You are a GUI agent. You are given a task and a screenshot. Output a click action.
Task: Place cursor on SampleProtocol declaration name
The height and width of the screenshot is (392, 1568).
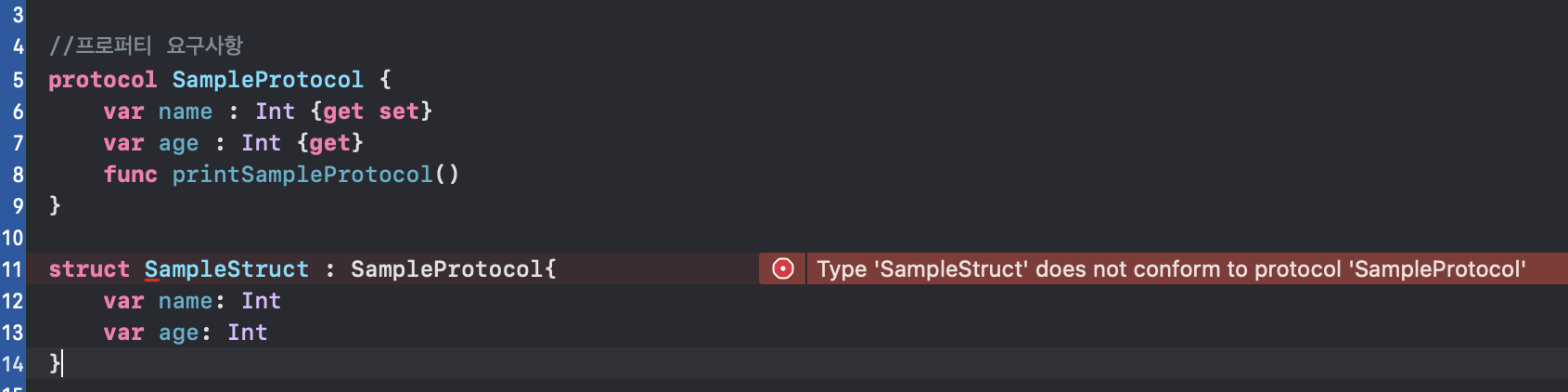[x=268, y=80]
